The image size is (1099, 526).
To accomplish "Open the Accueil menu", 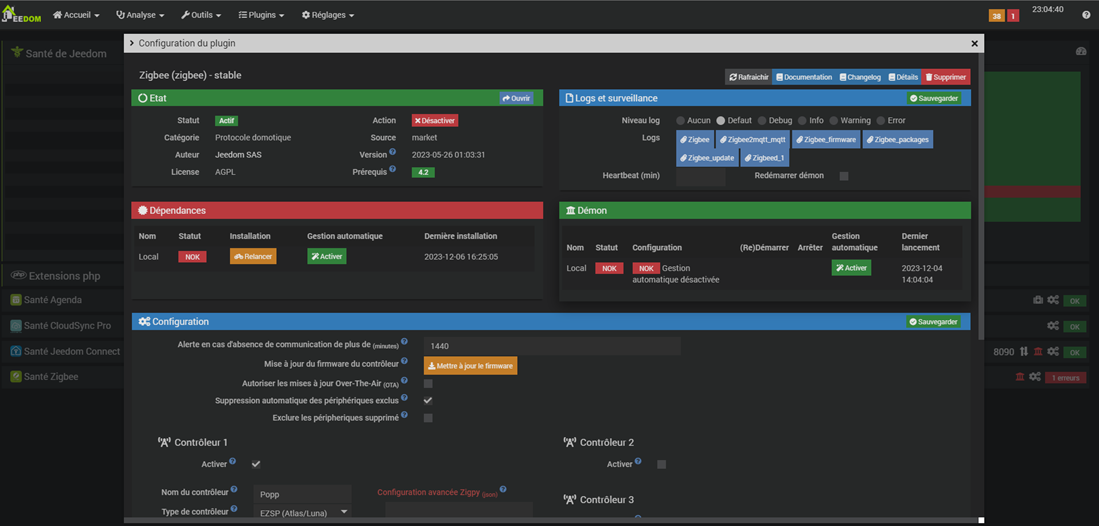I will click(x=76, y=15).
